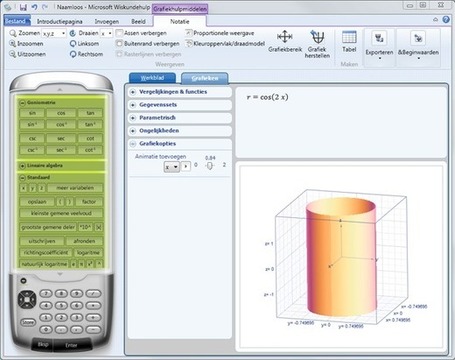Rotate graph with Rechtsom icon

point(73,54)
